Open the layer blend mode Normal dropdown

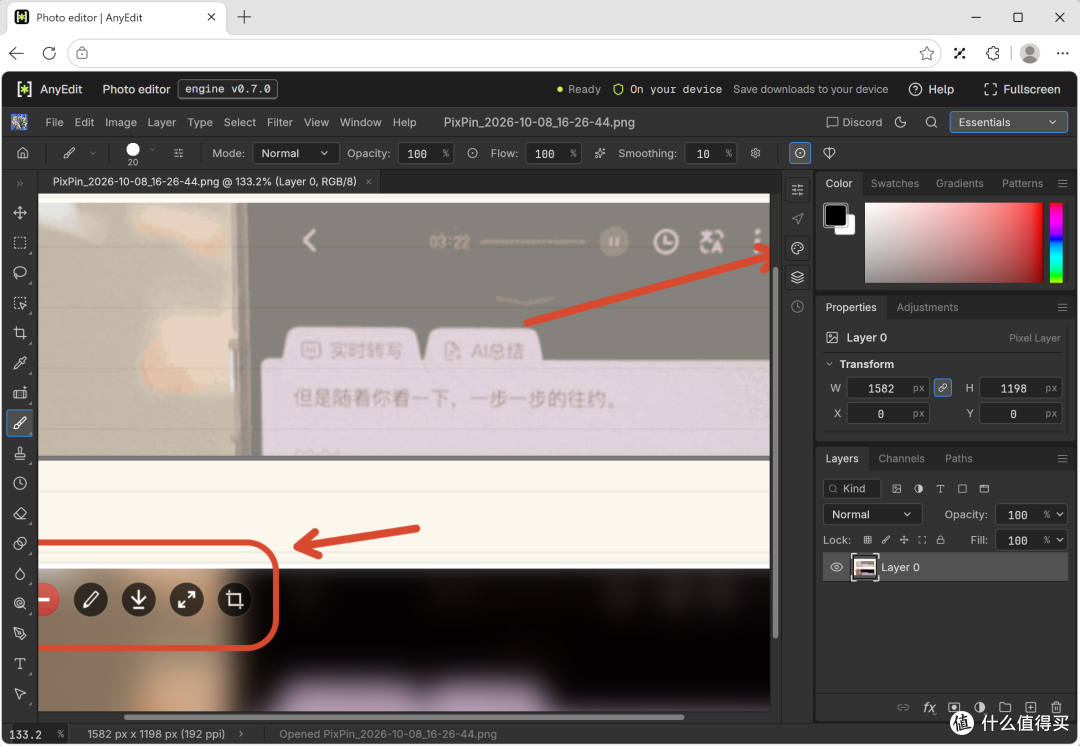pos(872,515)
